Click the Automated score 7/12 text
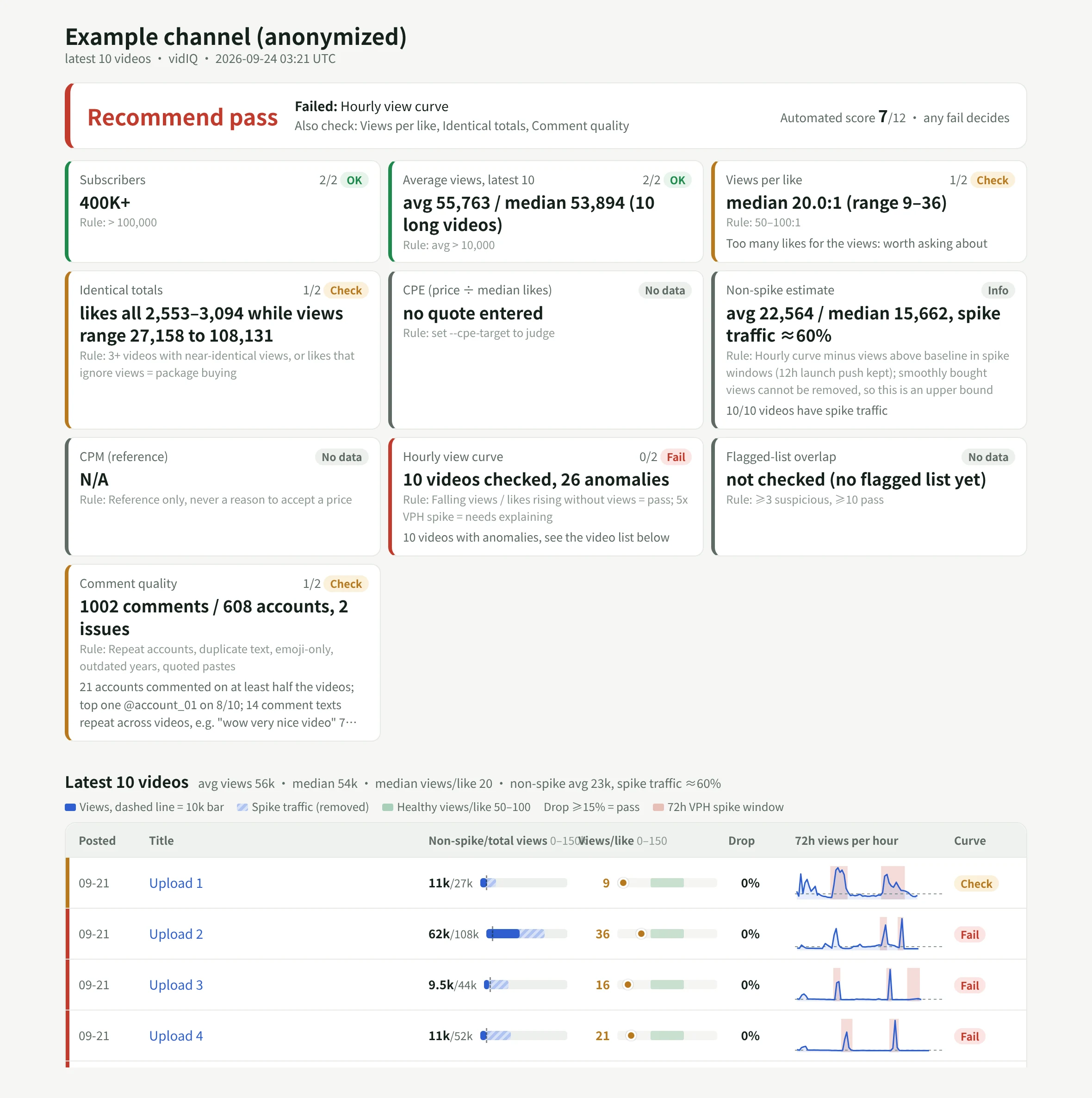 click(x=843, y=117)
